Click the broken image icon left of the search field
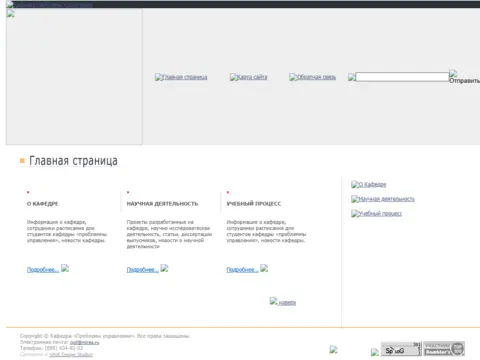The image size is (480, 360). click(352, 77)
